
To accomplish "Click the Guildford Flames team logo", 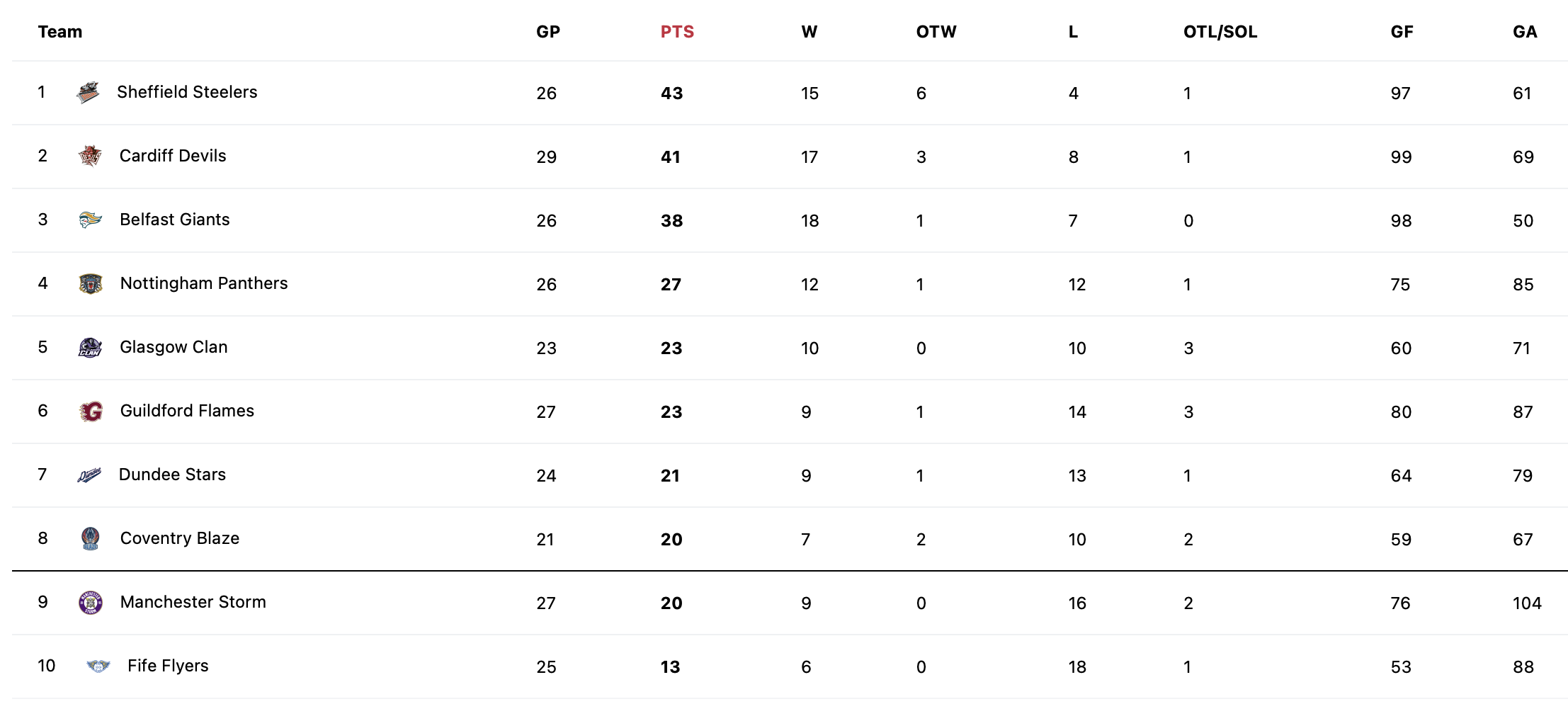I will (91, 411).
